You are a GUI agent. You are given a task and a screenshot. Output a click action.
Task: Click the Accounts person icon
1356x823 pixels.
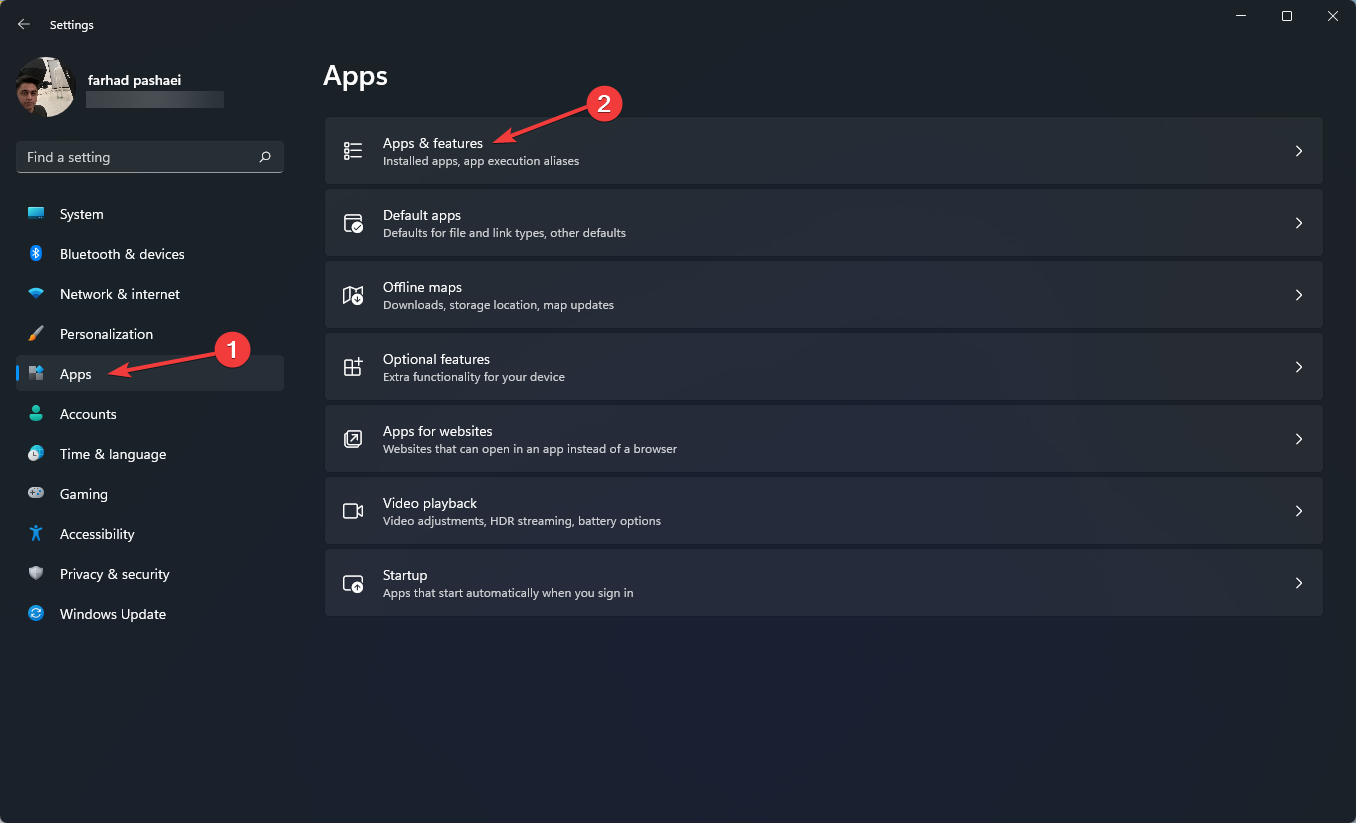coord(37,413)
